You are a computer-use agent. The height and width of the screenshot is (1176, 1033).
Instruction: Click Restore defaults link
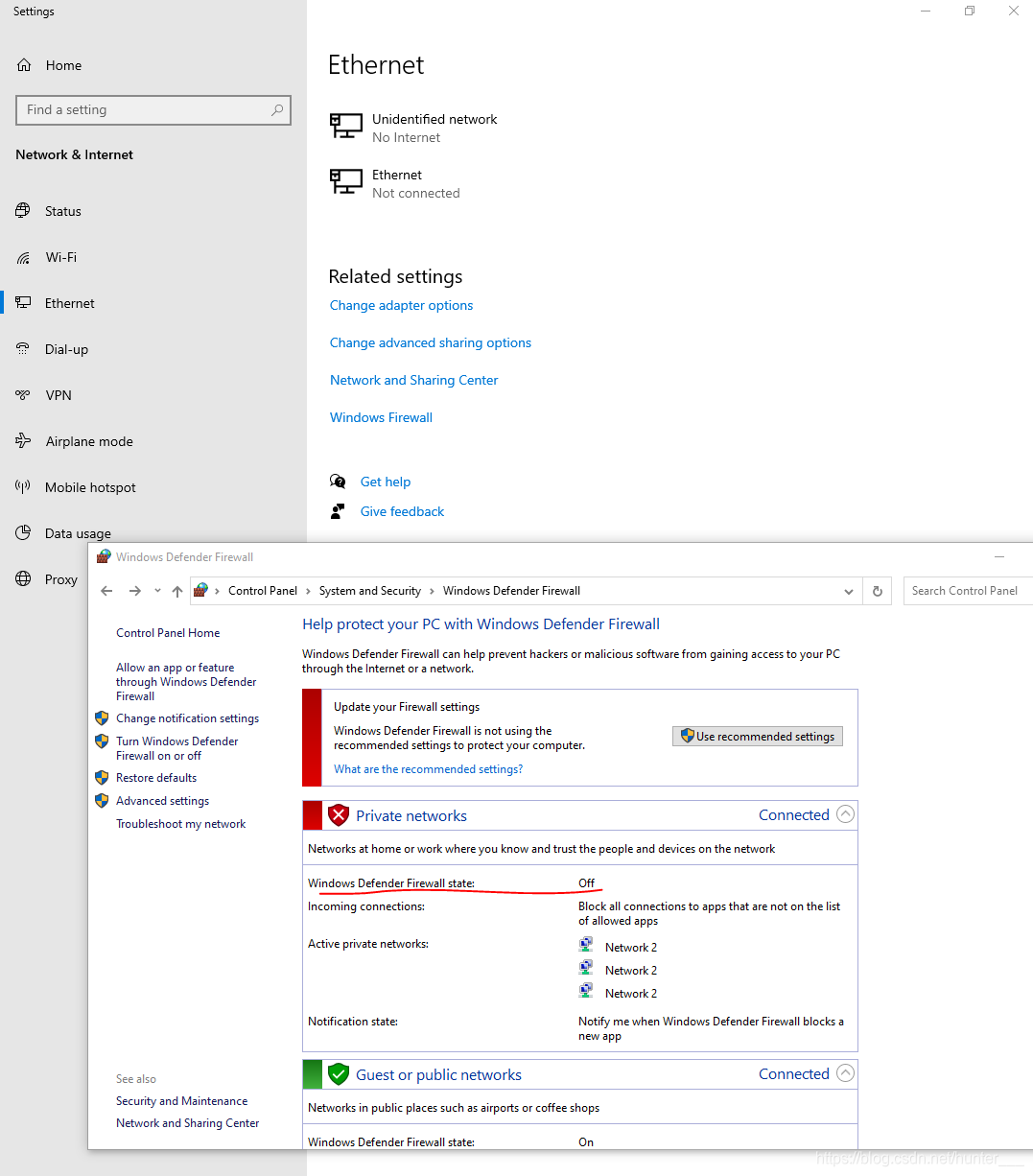click(x=156, y=778)
